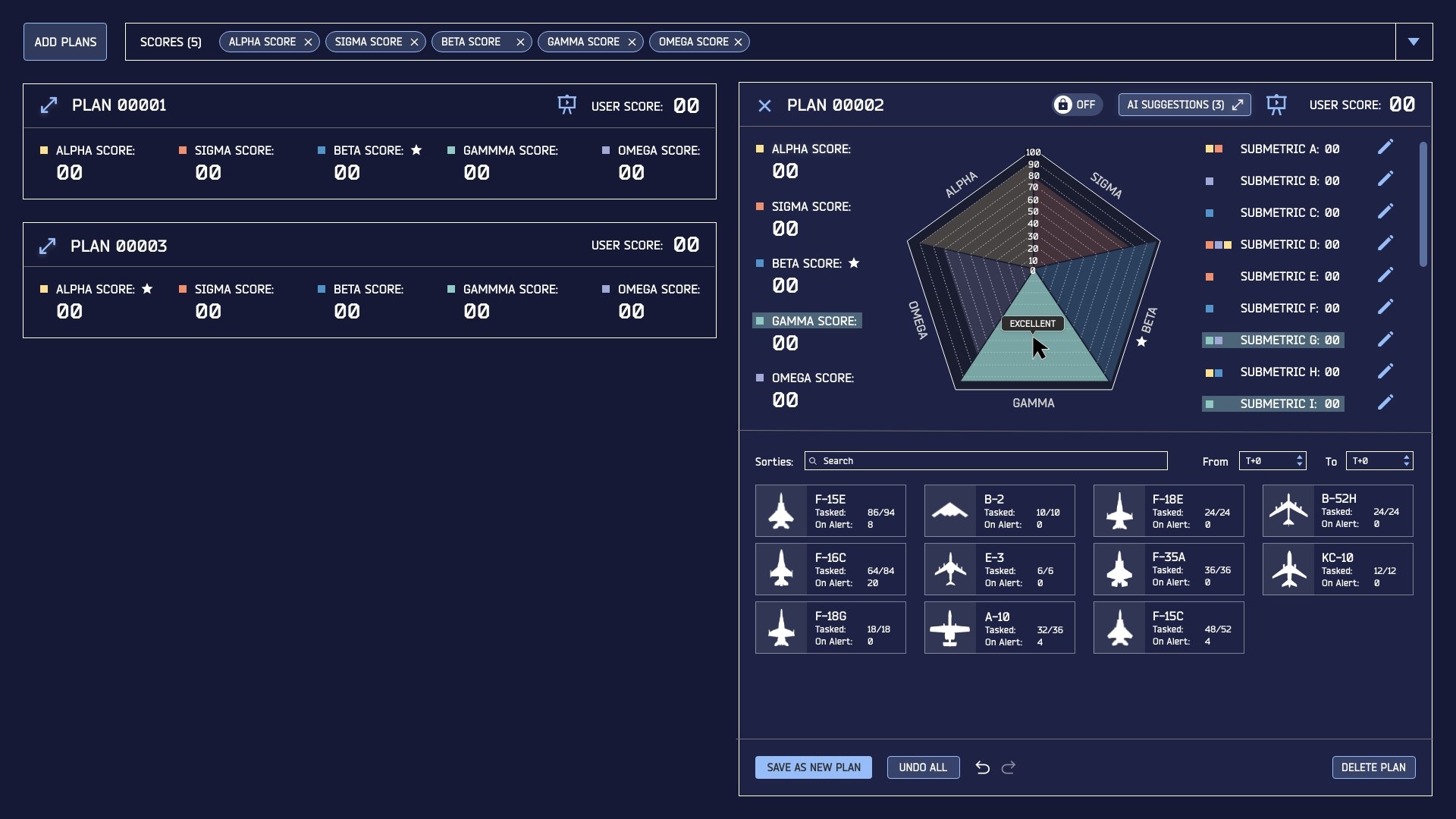The width and height of the screenshot is (1456, 819).
Task: Select the B-52H sortie card
Action: [x=1338, y=511]
